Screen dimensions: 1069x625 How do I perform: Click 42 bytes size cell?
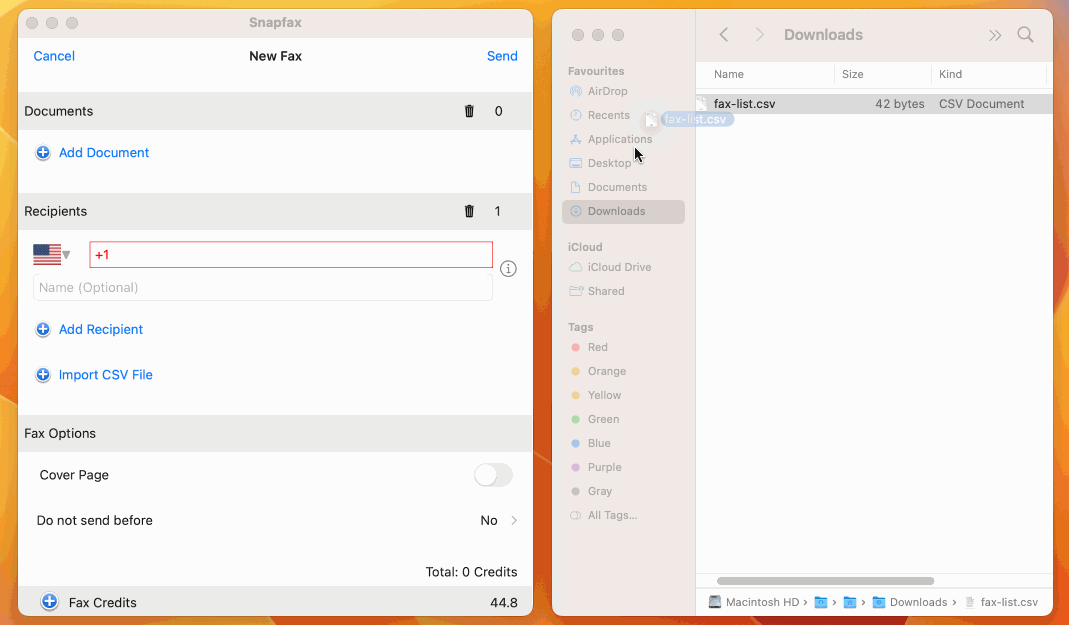900,104
